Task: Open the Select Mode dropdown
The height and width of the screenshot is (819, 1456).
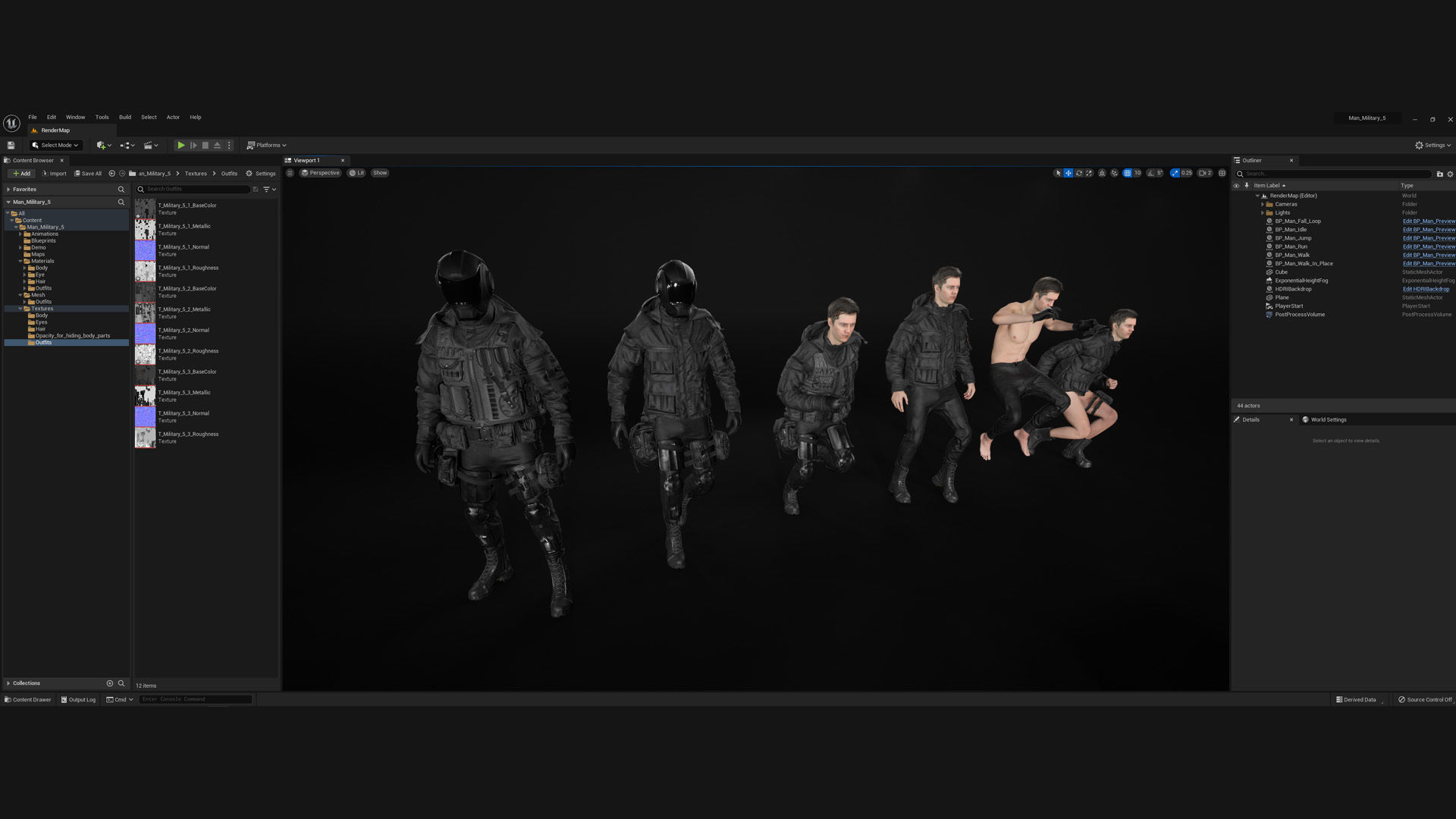Action: (55, 145)
